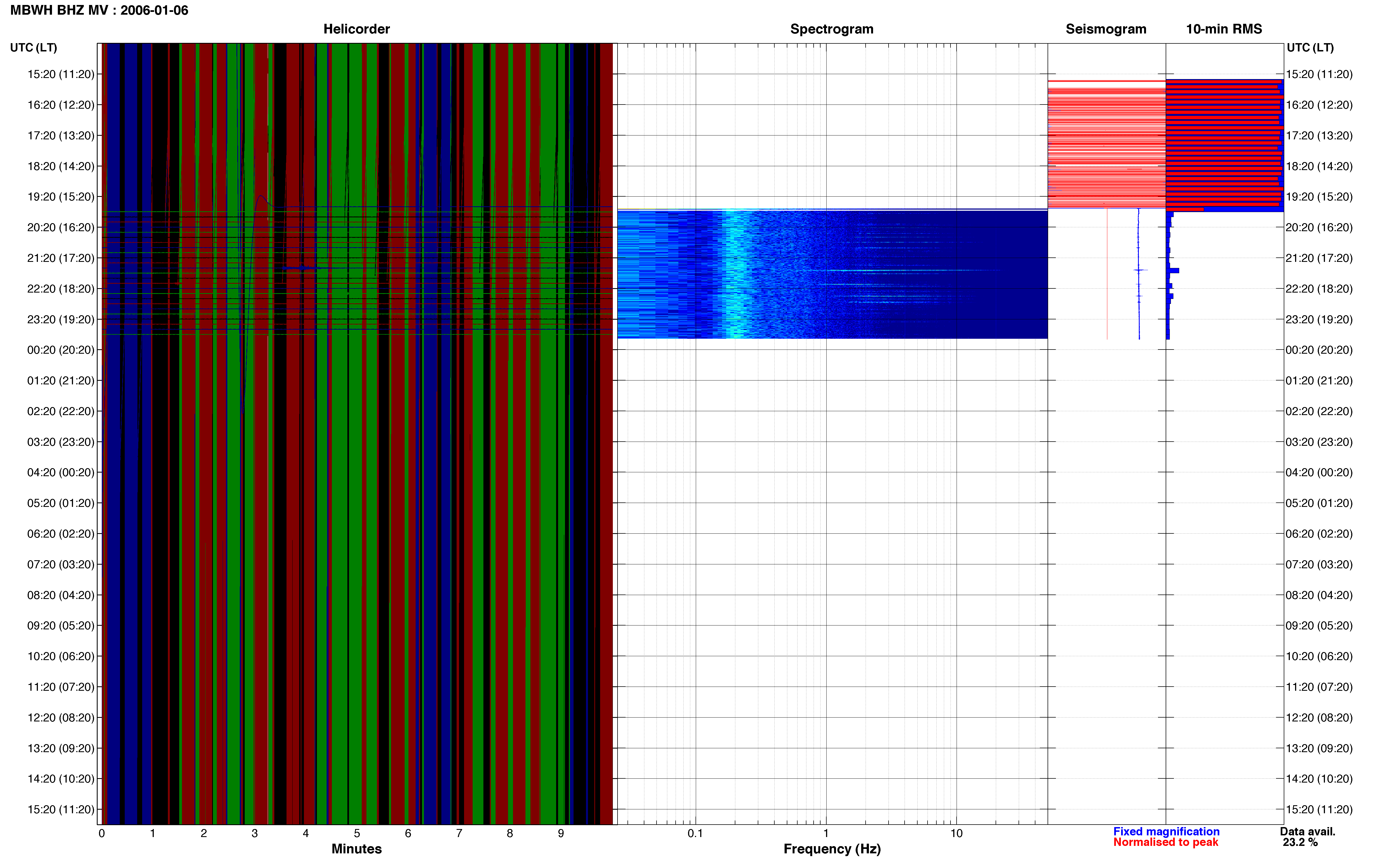This screenshot has width=1388, height=868.
Task: Click the helicorder minute tick '0'
Action: coord(101,833)
